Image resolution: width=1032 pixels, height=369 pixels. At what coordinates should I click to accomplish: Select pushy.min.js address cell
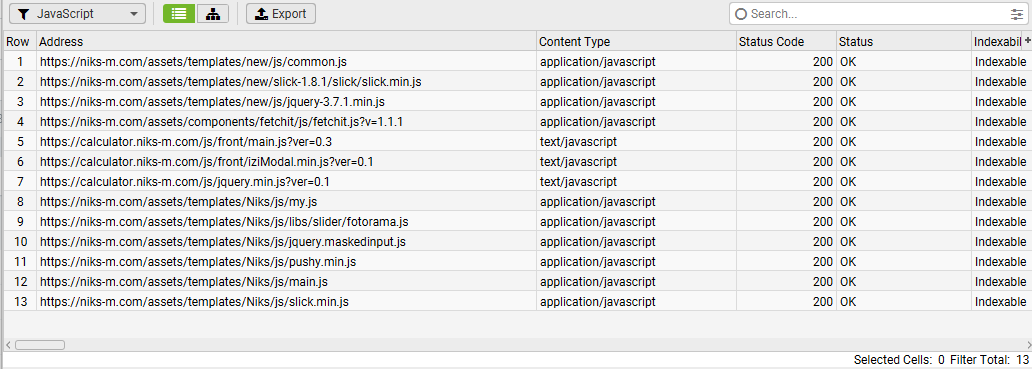[x=286, y=262]
